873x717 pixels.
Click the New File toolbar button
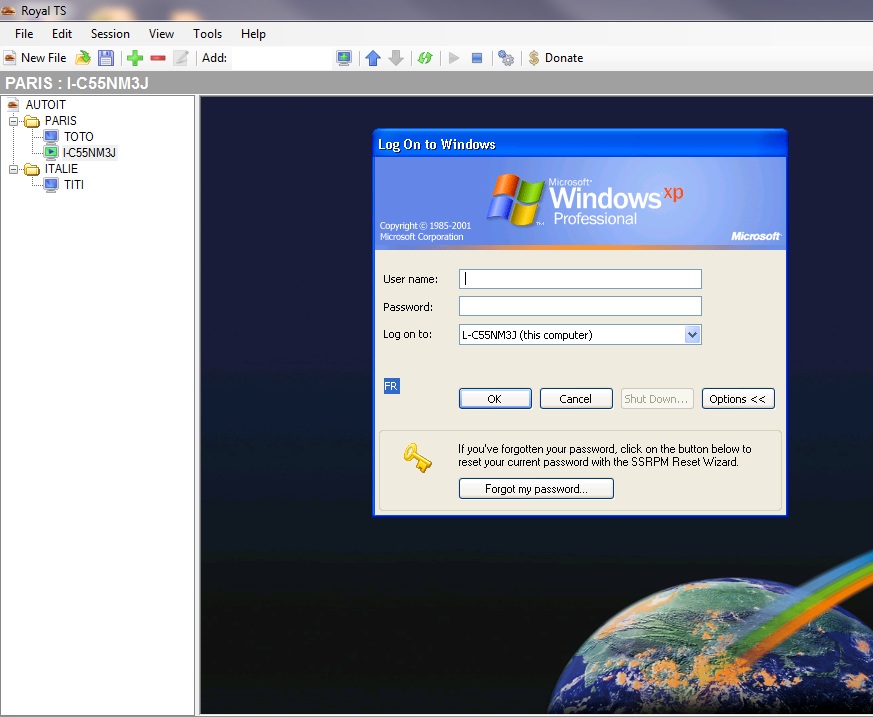click(35, 58)
